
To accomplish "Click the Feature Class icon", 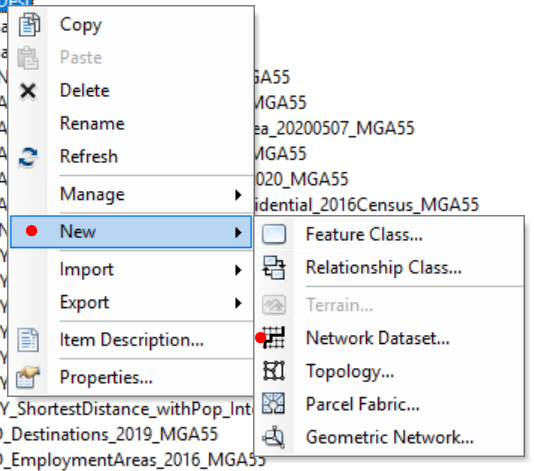I will (274, 234).
